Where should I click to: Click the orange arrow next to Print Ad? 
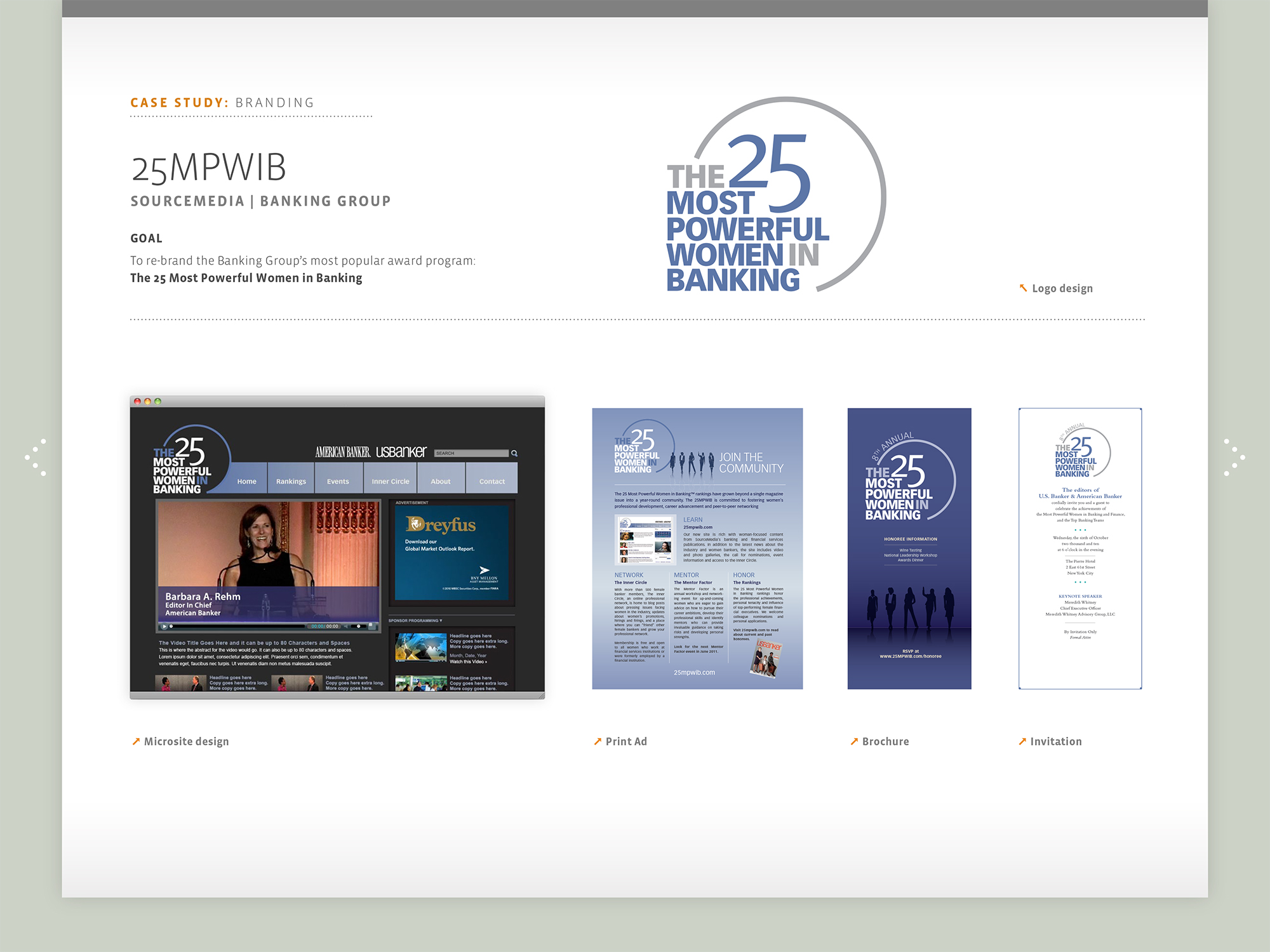point(598,741)
